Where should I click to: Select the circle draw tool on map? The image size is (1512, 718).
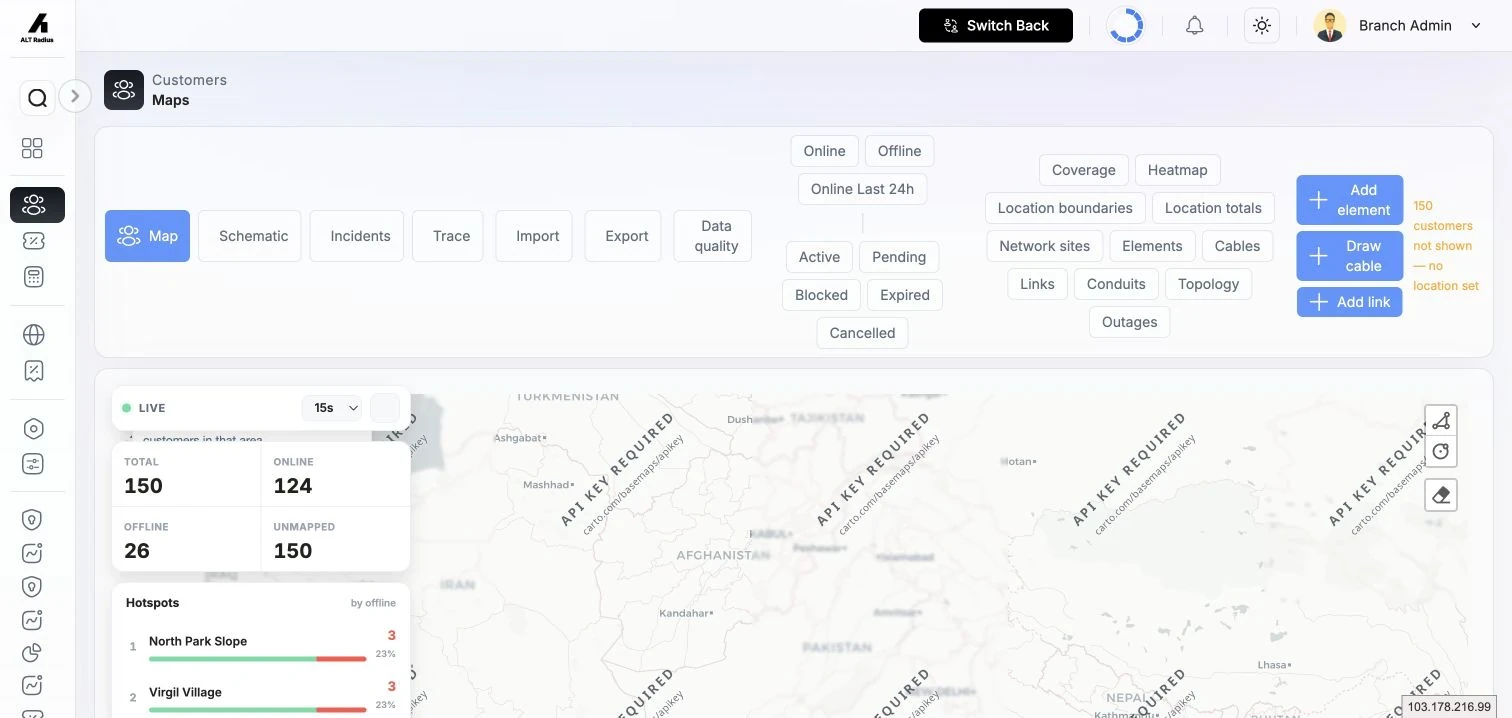(x=1441, y=452)
